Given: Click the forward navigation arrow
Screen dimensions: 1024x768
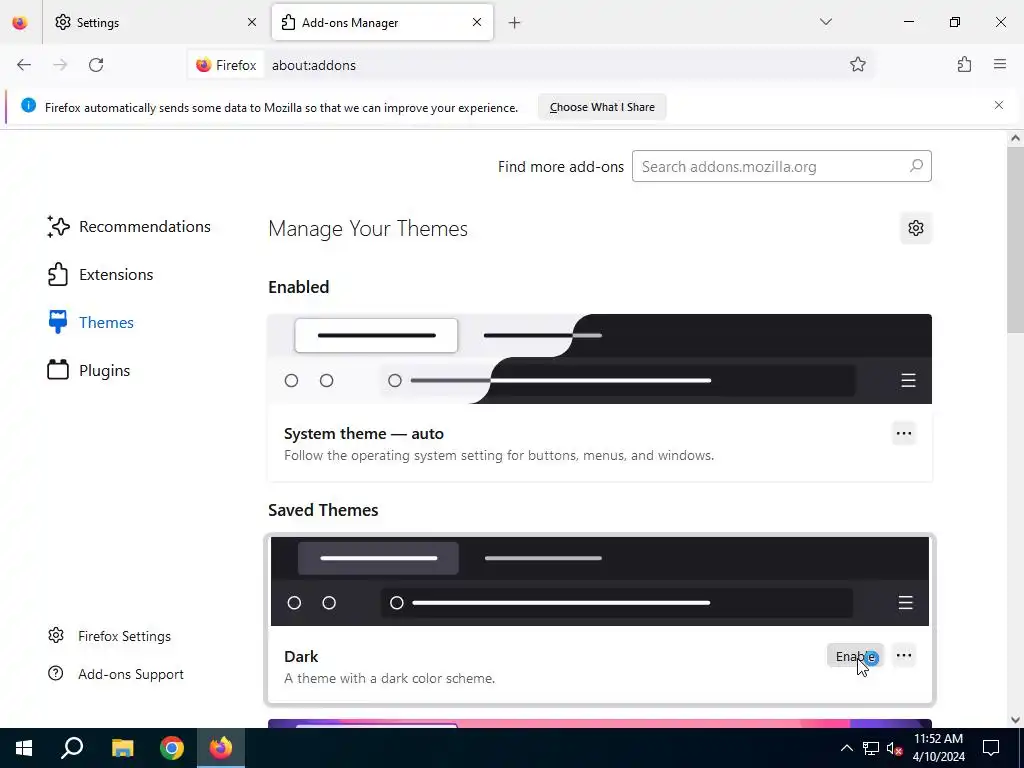Looking at the screenshot, I should pos(60,65).
